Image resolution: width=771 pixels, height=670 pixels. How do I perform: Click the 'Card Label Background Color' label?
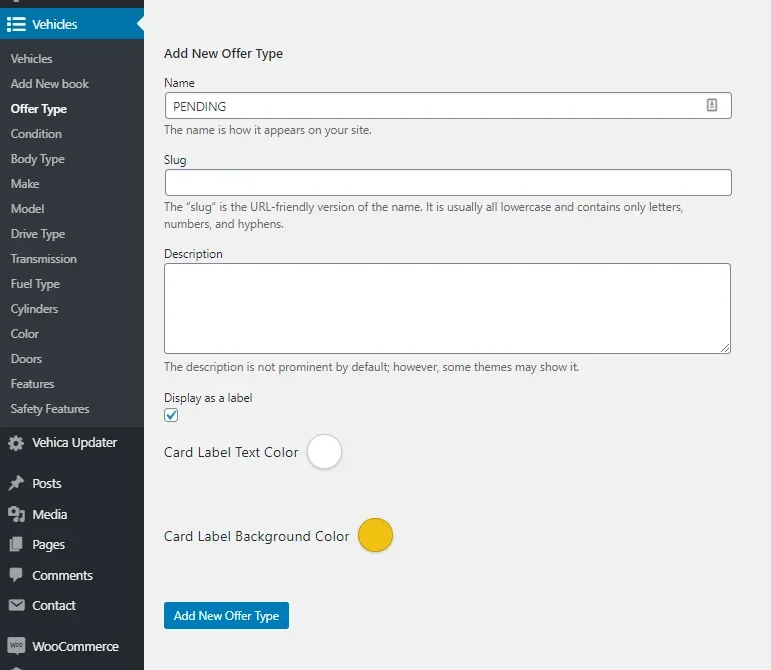pos(257,536)
